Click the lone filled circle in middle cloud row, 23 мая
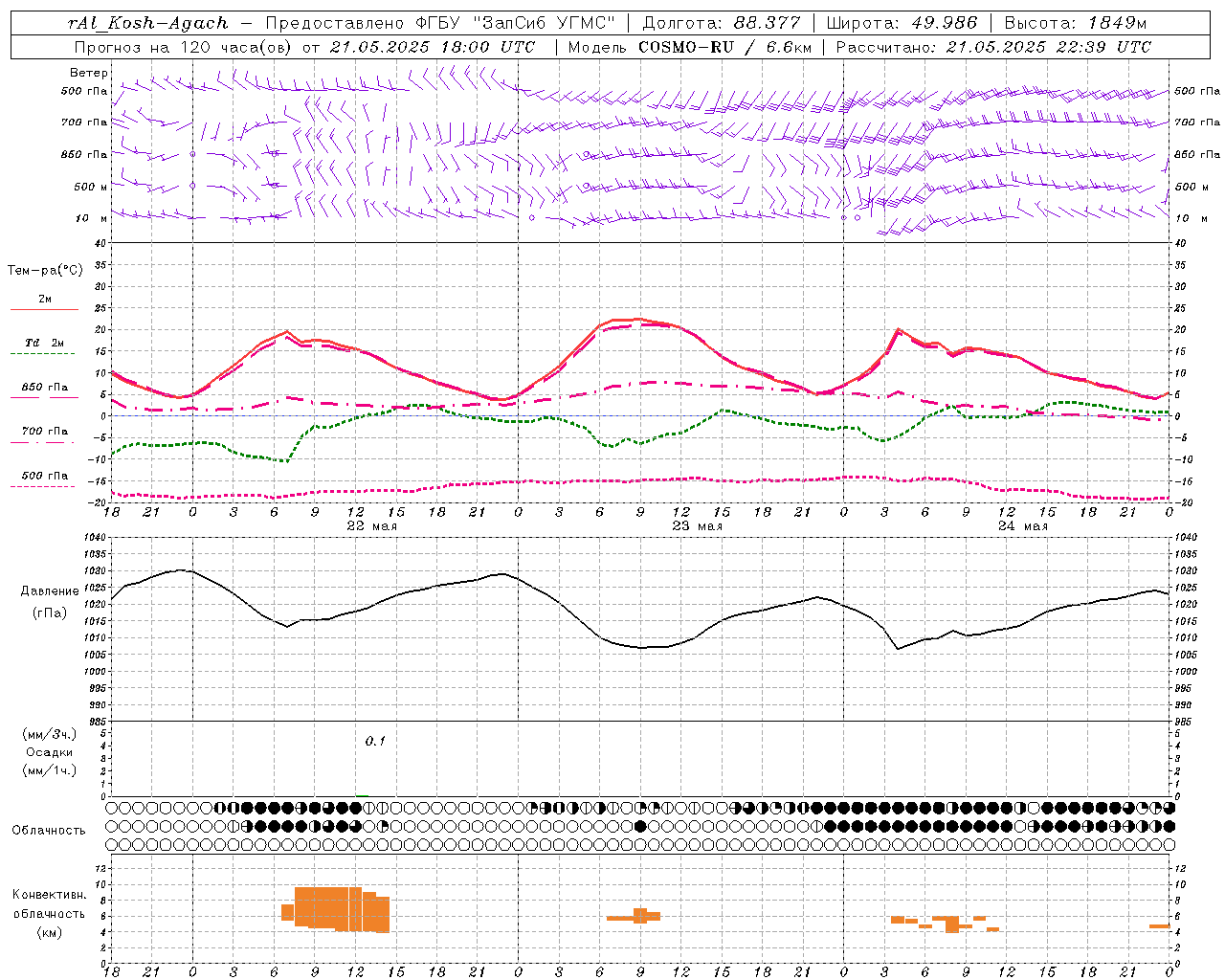1225x980 pixels. [x=640, y=826]
